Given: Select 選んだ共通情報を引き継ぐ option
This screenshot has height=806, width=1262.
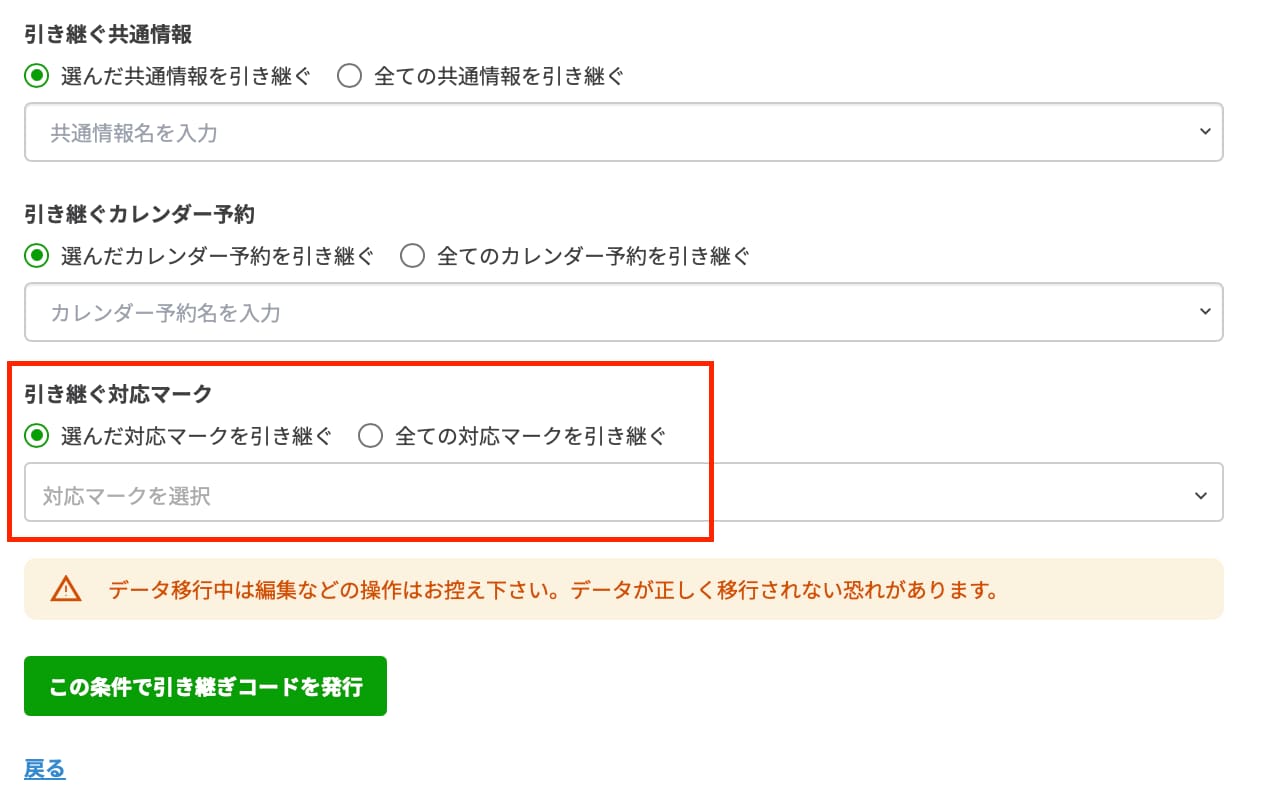Looking at the screenshot, I should (36, 75).
